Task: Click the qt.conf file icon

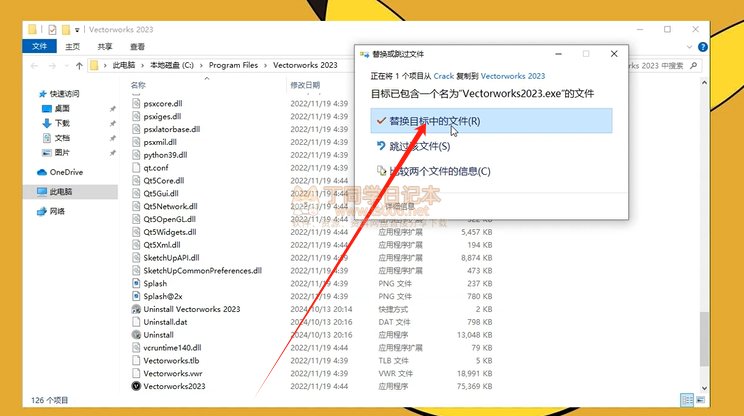Action: [x=136, y=167]
